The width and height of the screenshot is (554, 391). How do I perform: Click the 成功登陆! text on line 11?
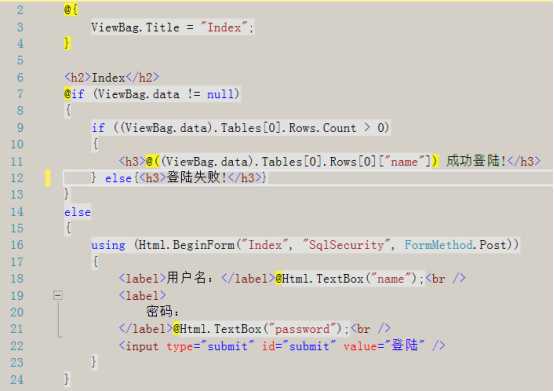coord(476,161)
